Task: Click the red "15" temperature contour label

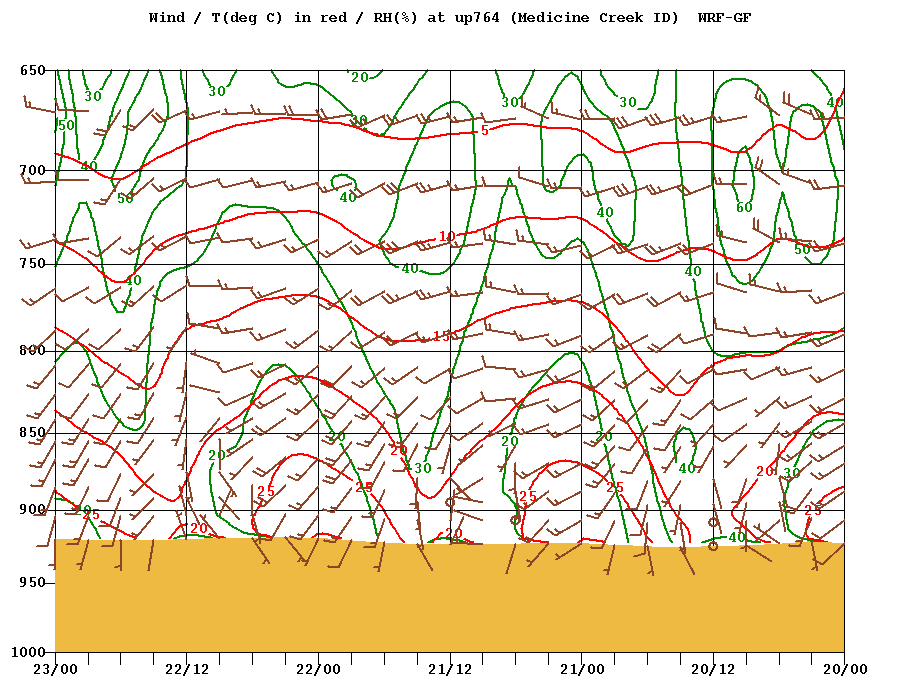Action: 441,336
